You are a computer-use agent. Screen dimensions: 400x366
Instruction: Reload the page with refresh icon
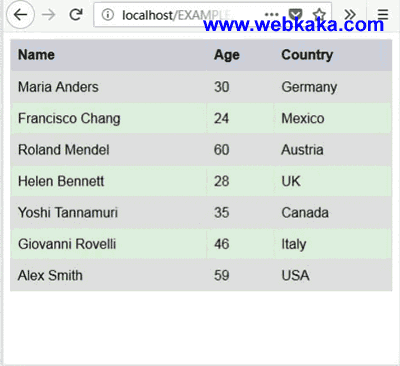76,14
